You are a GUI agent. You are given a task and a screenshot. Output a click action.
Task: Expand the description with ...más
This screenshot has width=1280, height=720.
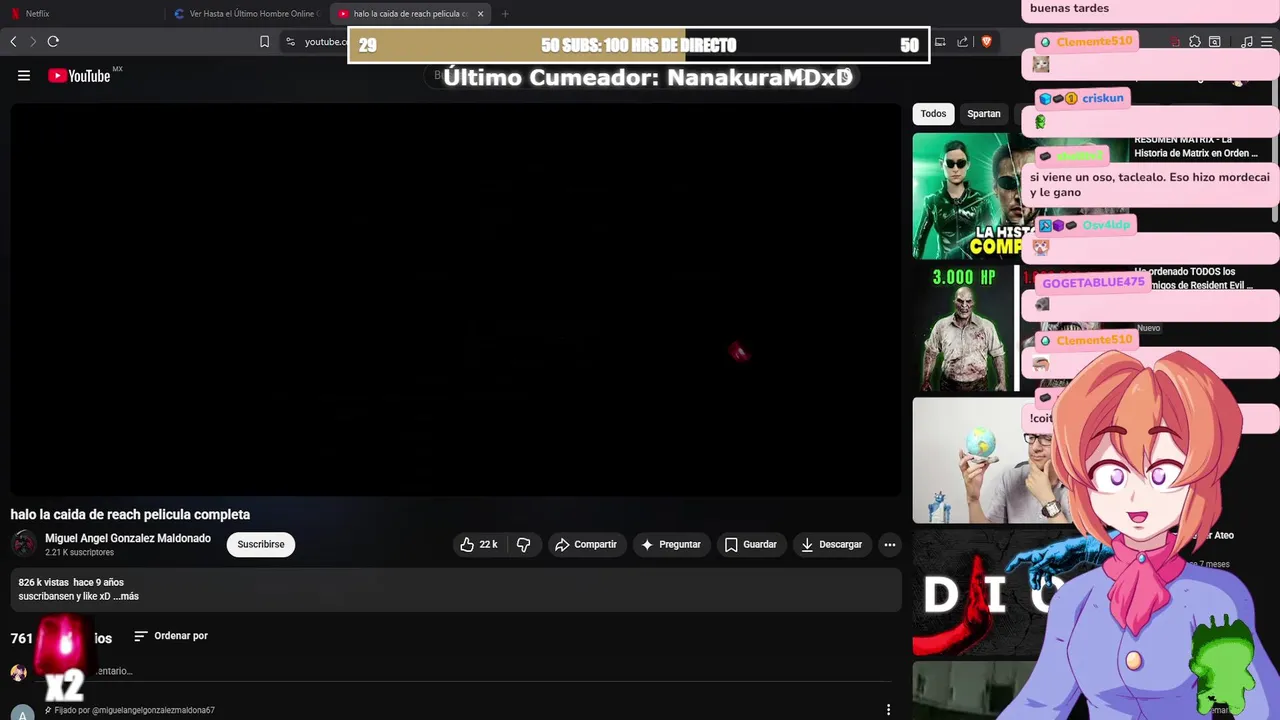pyautogui.click(x=126, y=596)
